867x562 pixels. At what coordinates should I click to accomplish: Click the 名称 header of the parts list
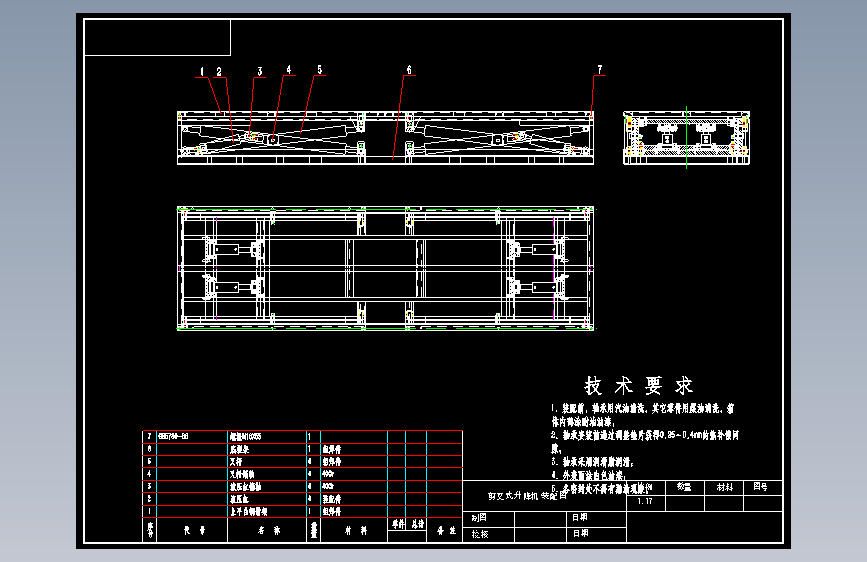pyautogui.click(x=269, y=530)
